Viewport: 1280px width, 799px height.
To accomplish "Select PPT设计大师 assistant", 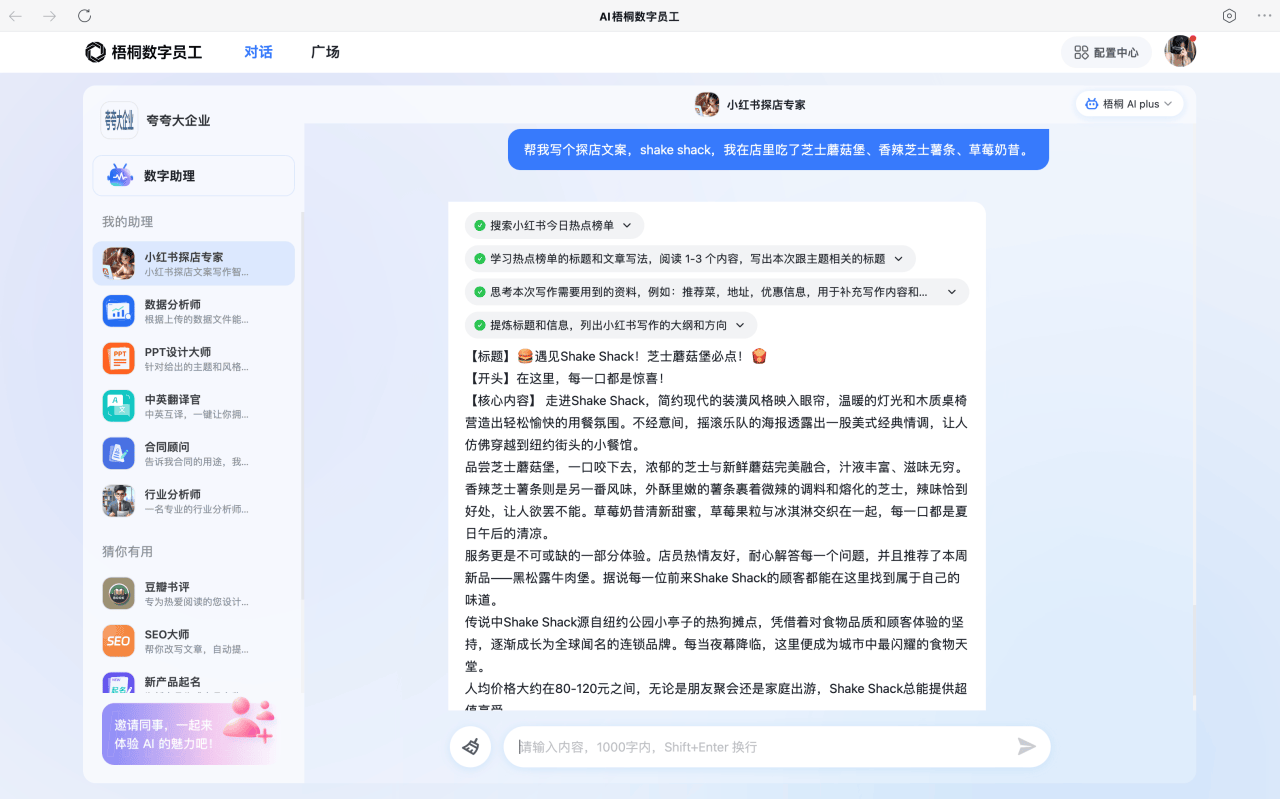I will point(193,359).
